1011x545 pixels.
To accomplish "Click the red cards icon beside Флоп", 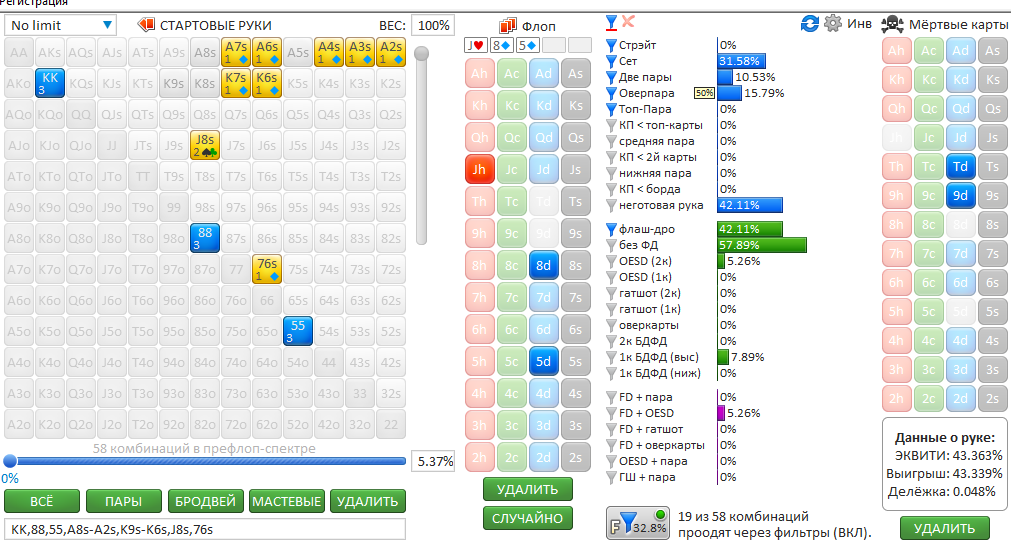I will (507, 25).
